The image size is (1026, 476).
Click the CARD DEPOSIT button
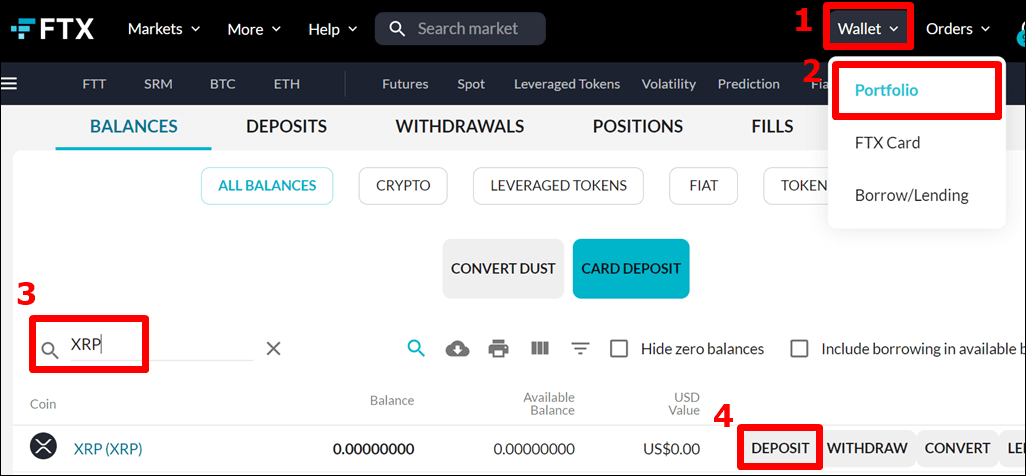(631, 268)
